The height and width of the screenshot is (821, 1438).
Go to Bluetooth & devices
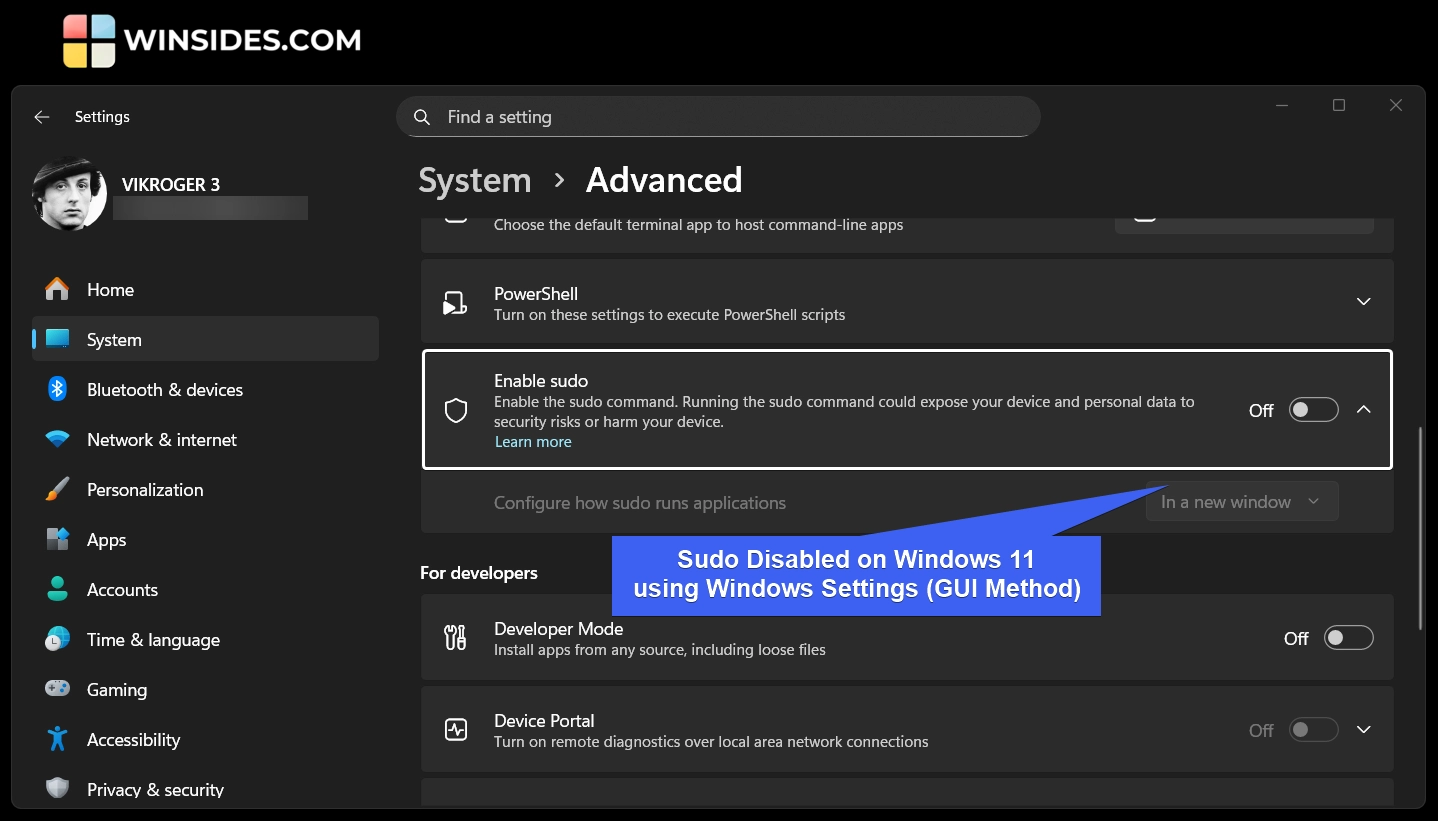click(205, 389)
